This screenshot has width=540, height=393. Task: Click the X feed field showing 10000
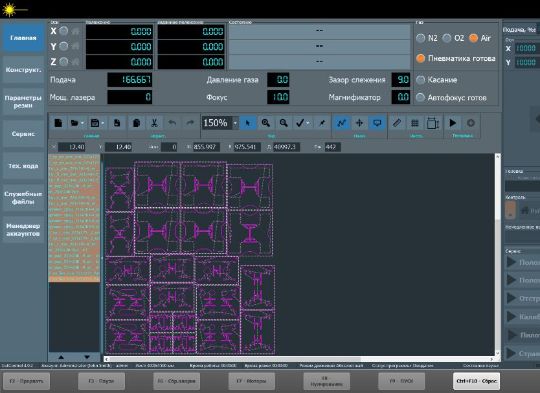point(526,48)
